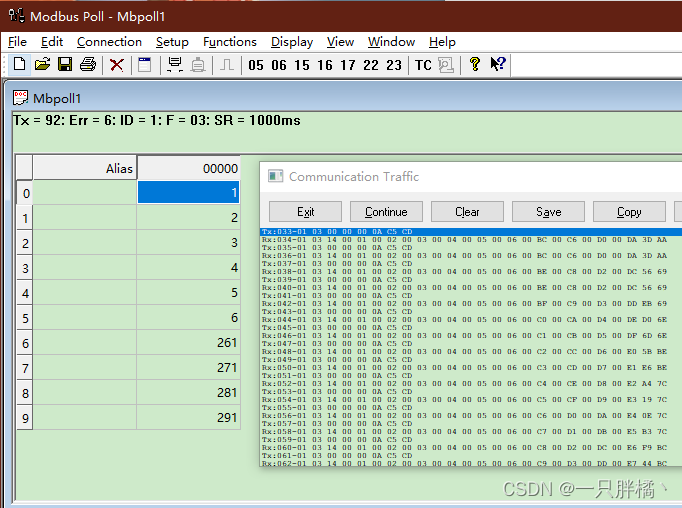Save the document with floppy disk icon

coord(65,65)
